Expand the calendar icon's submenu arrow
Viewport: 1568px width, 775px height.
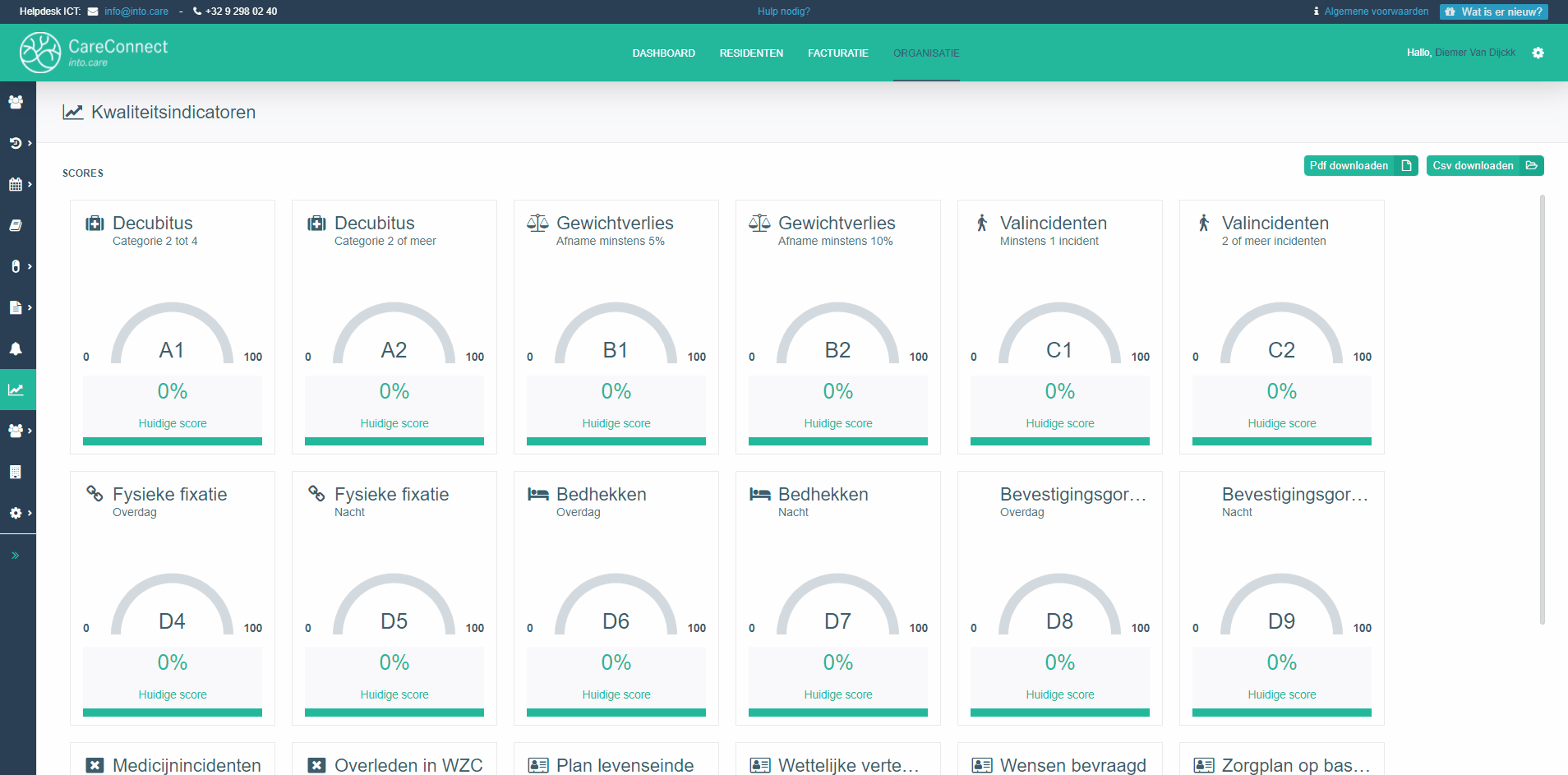pos(30,184)
